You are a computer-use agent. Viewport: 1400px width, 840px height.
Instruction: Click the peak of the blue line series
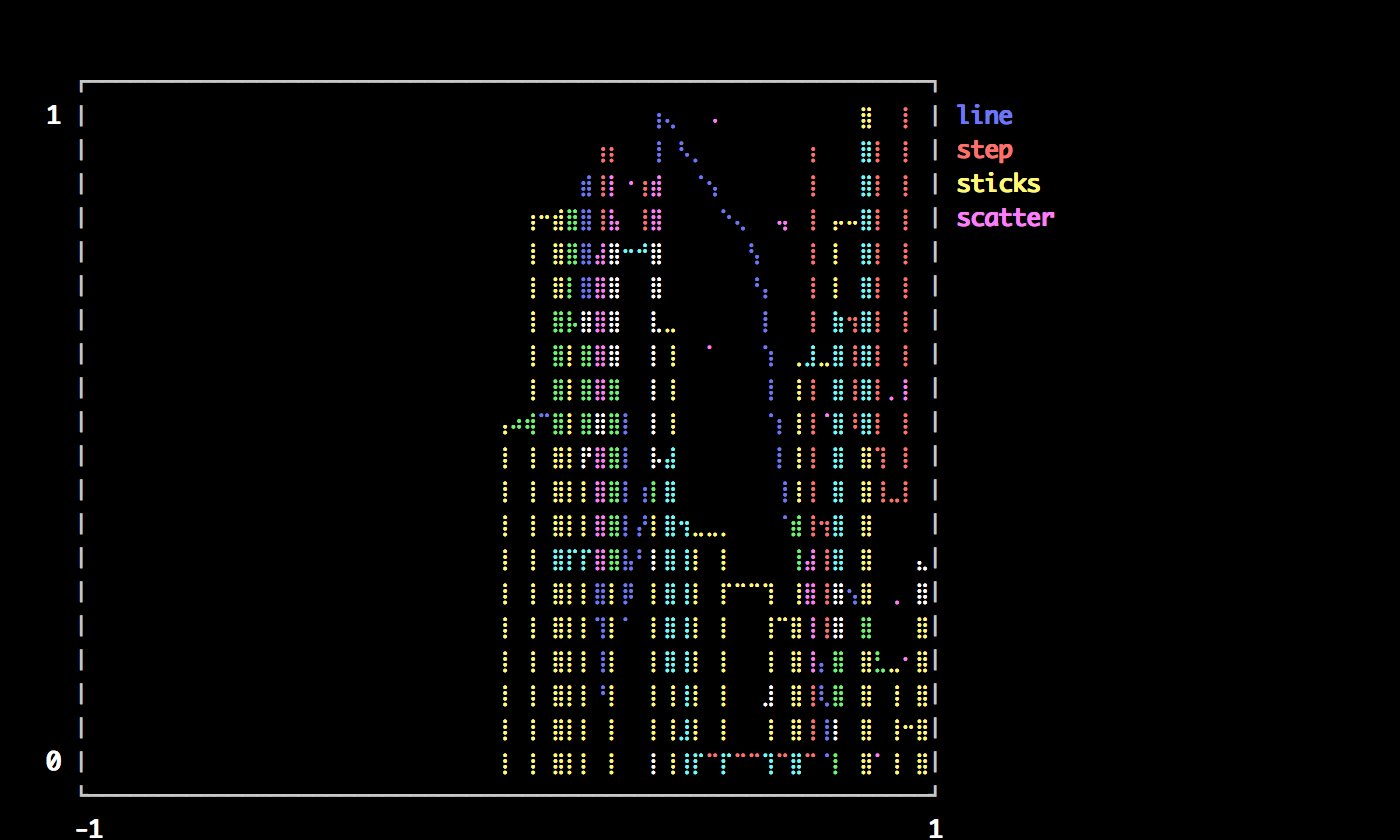[x=659, y=119]
